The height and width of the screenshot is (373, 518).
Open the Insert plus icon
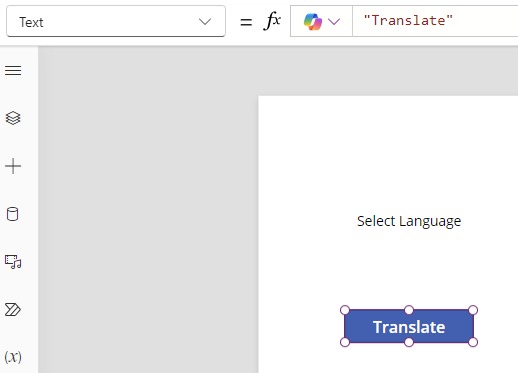coord(13,166)
